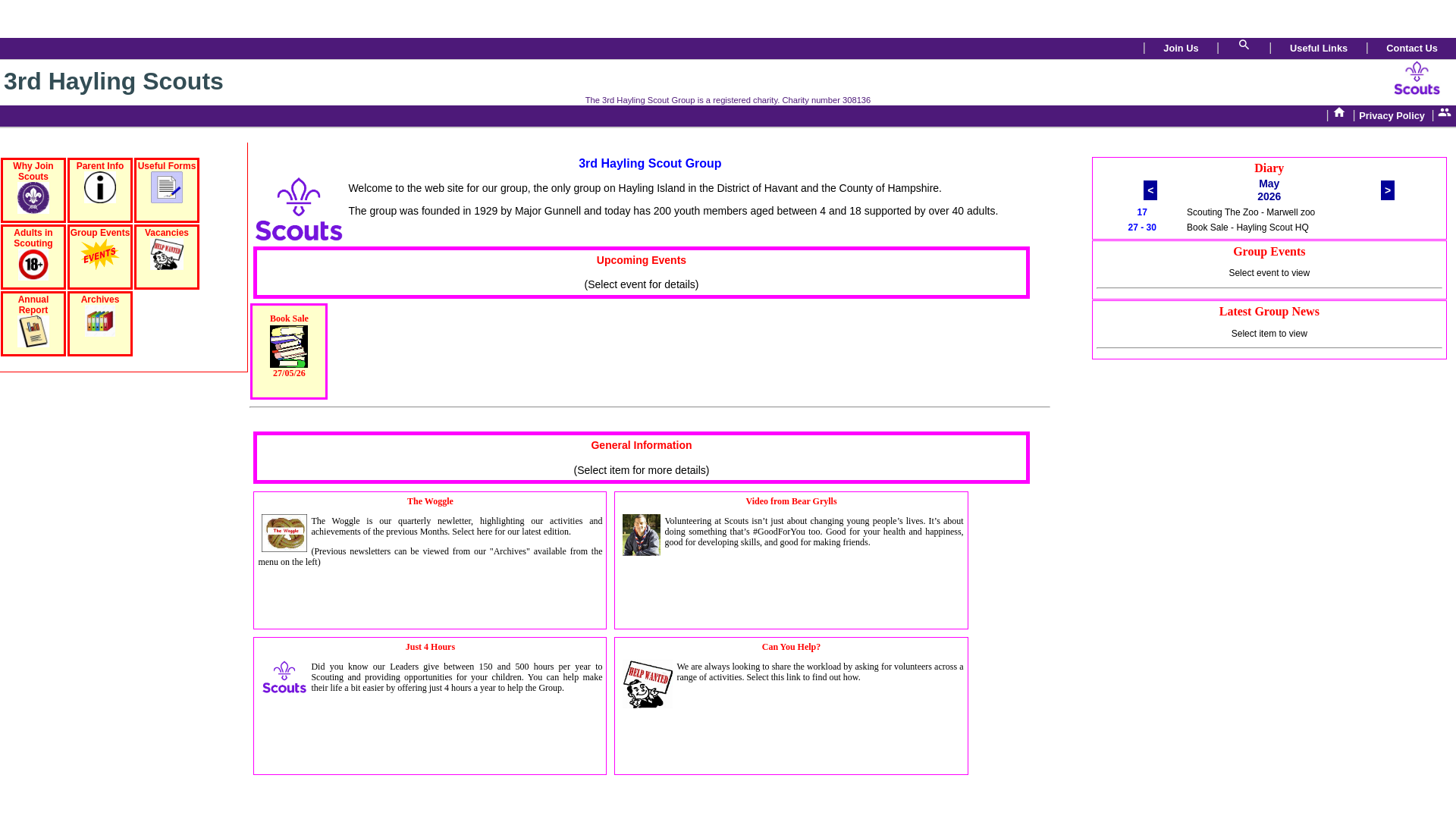The height and width of the screenshot is (819, 1456).
Task: Click the Annual Report label
Action: (33, 305)
